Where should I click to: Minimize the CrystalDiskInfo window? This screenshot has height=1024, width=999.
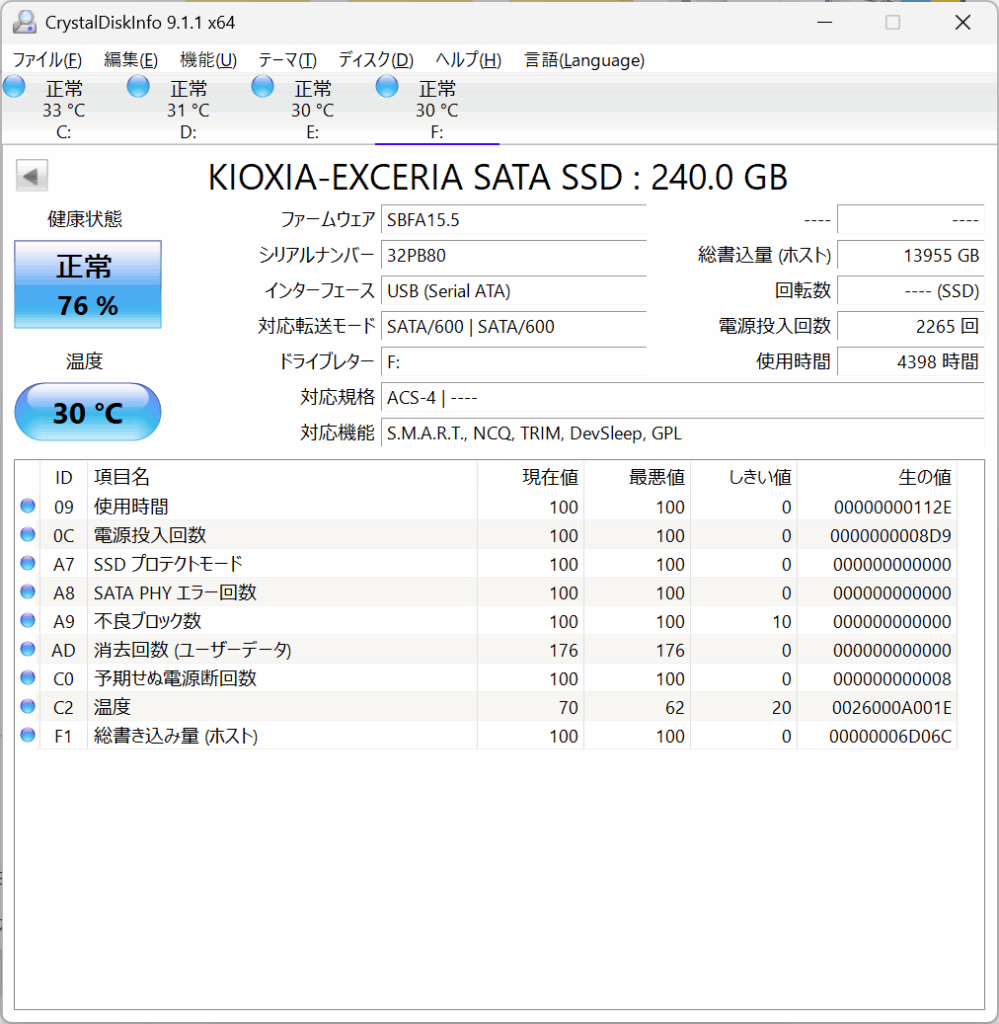[825, 22]
